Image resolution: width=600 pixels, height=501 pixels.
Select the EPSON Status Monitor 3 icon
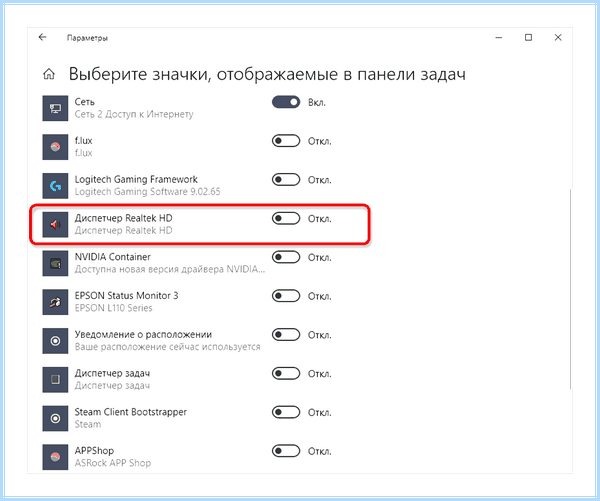[55, 302]
